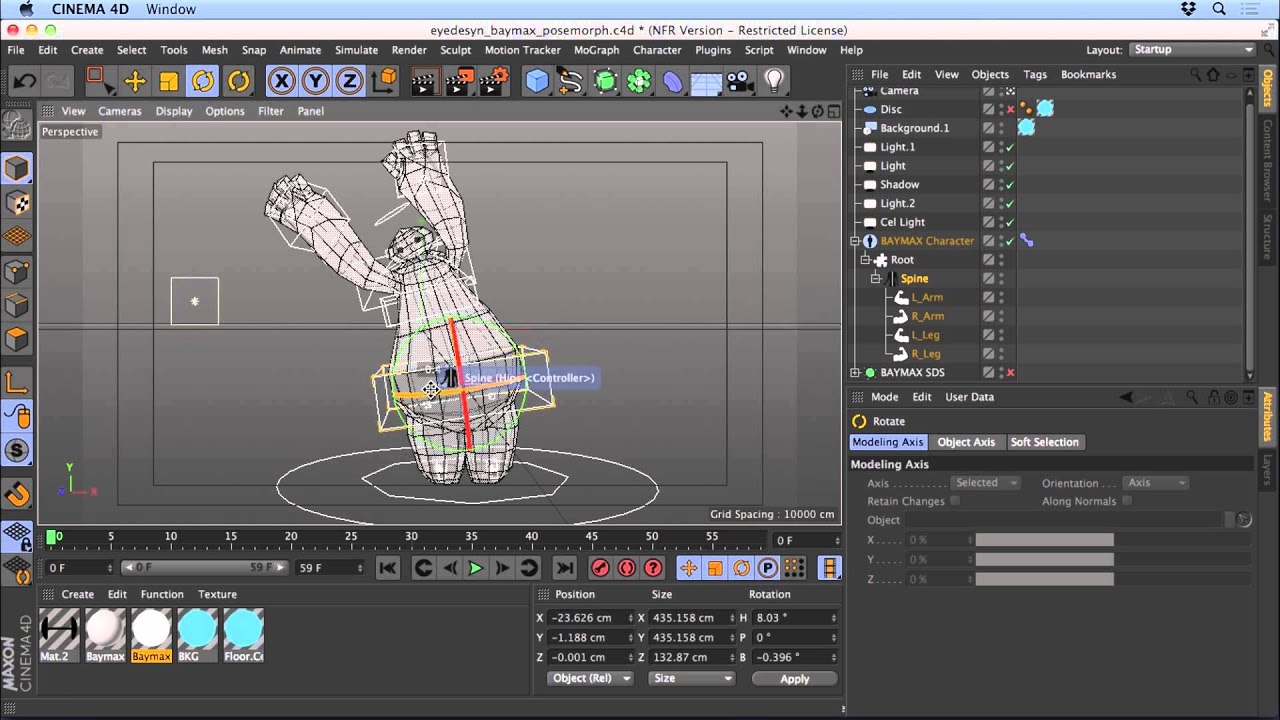Collapse the Spine object children
Image resolution: width=1280 pixels, height=720 pixels.
tap(876, 279)
